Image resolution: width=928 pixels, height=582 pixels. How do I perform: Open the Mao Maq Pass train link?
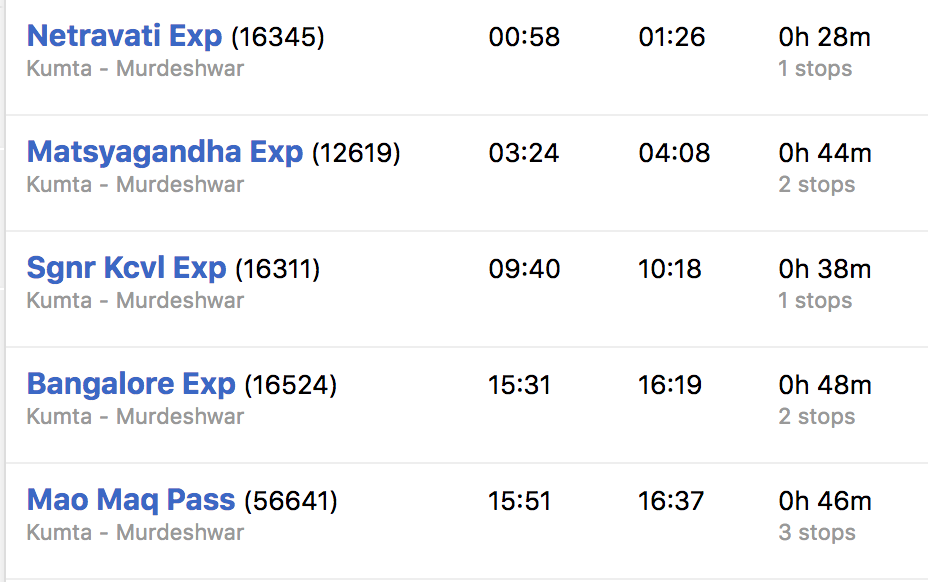[x=131, y=501]
